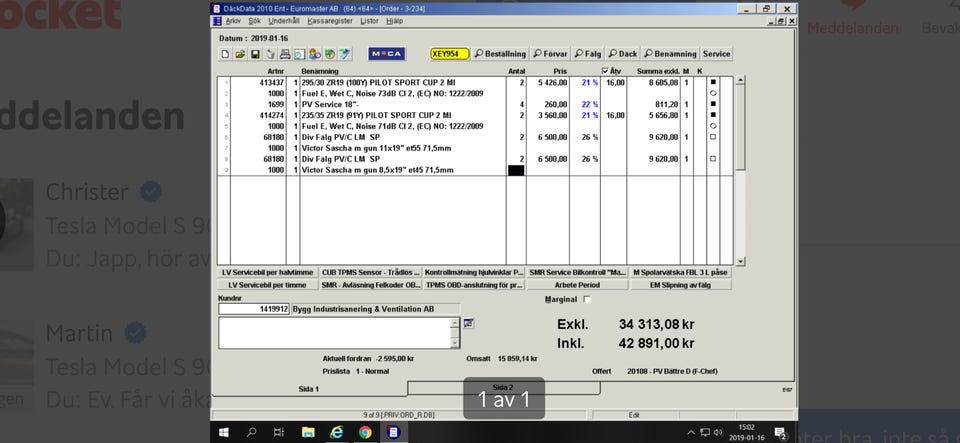Click the network tray icon

(x=705, y=433)
